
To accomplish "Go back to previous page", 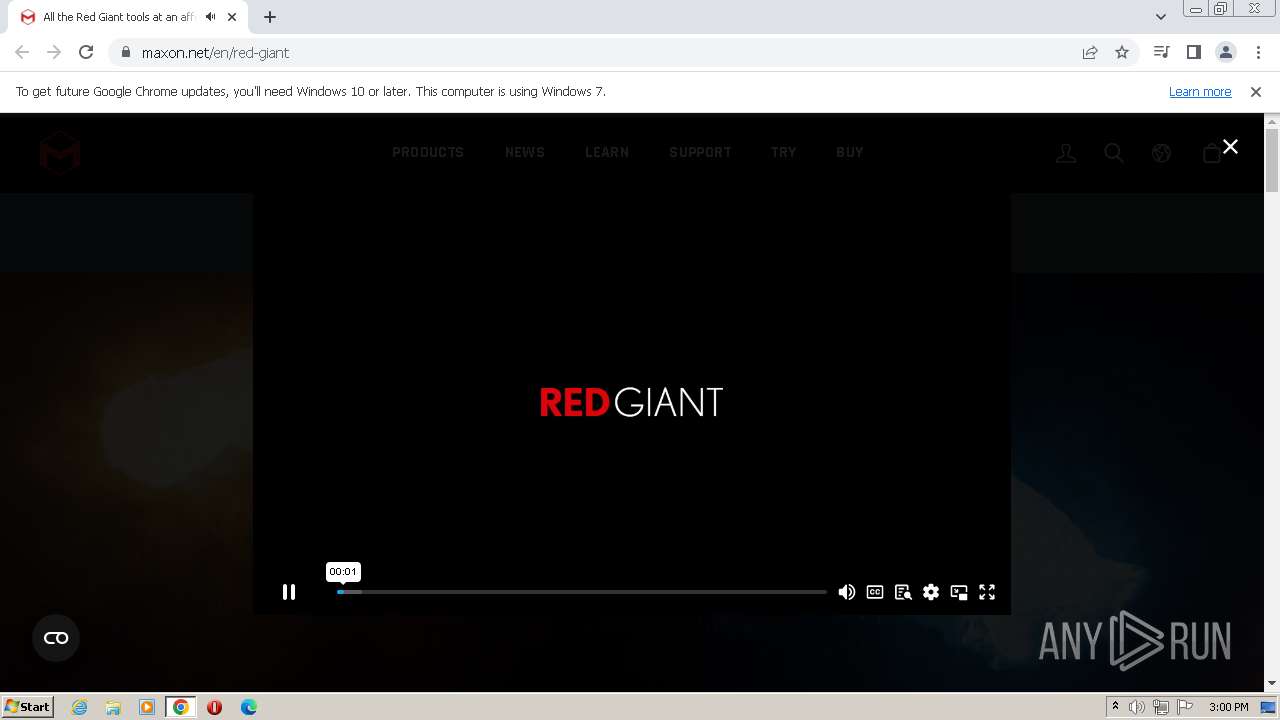I will click(22, 52).
